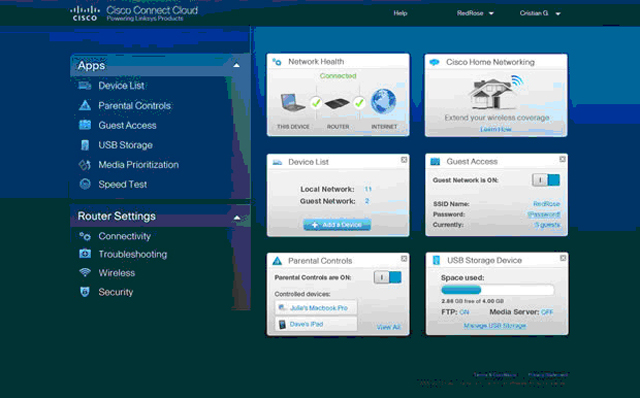Click the Guest Network device count
Viewport: 640px width, 398px height.
click(367, 201)
